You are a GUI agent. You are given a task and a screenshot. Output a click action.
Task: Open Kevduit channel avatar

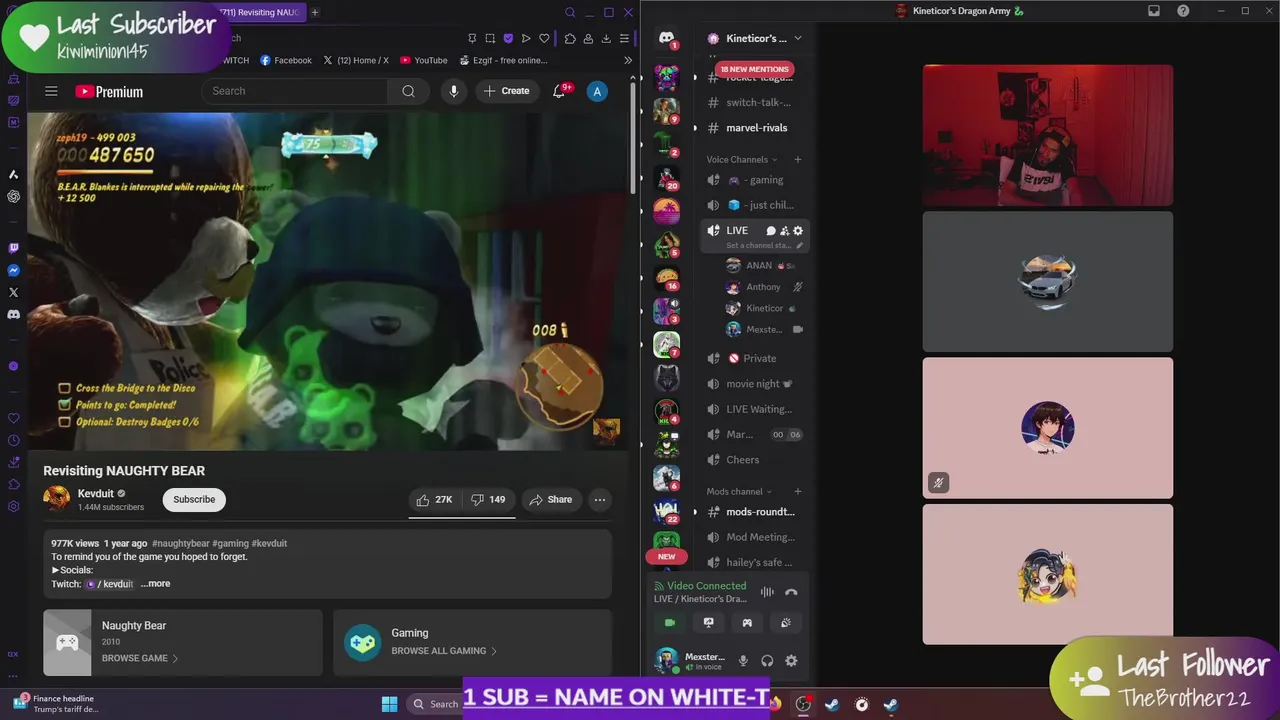click(x=57, y=499)
